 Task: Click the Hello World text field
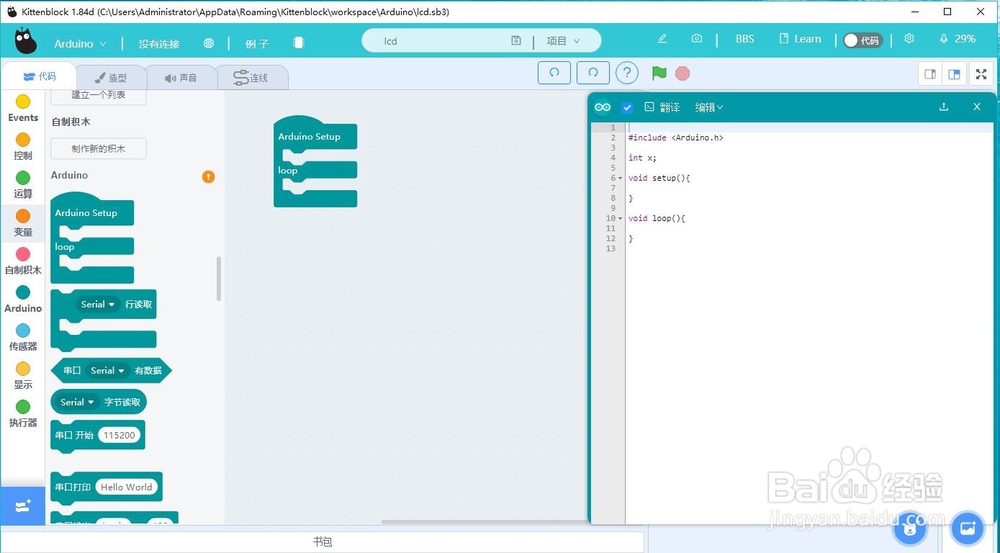coord(126,487)
